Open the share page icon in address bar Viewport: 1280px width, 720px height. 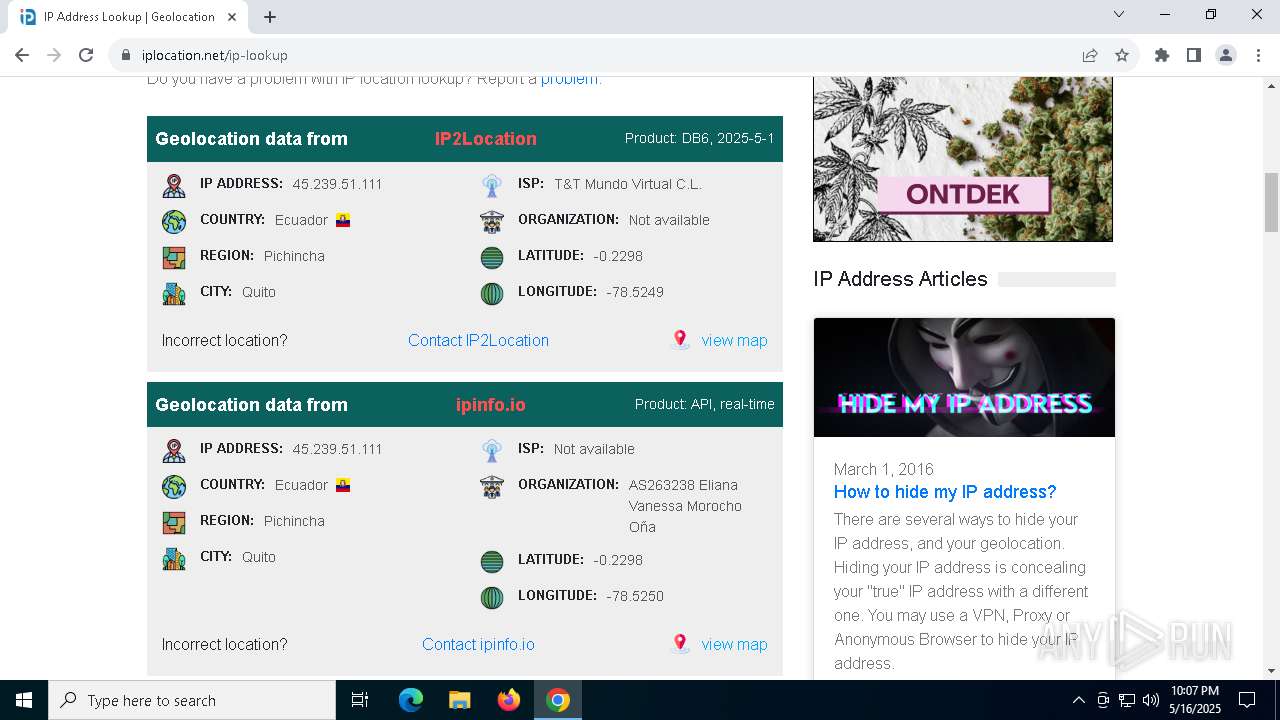(1090, 55)
